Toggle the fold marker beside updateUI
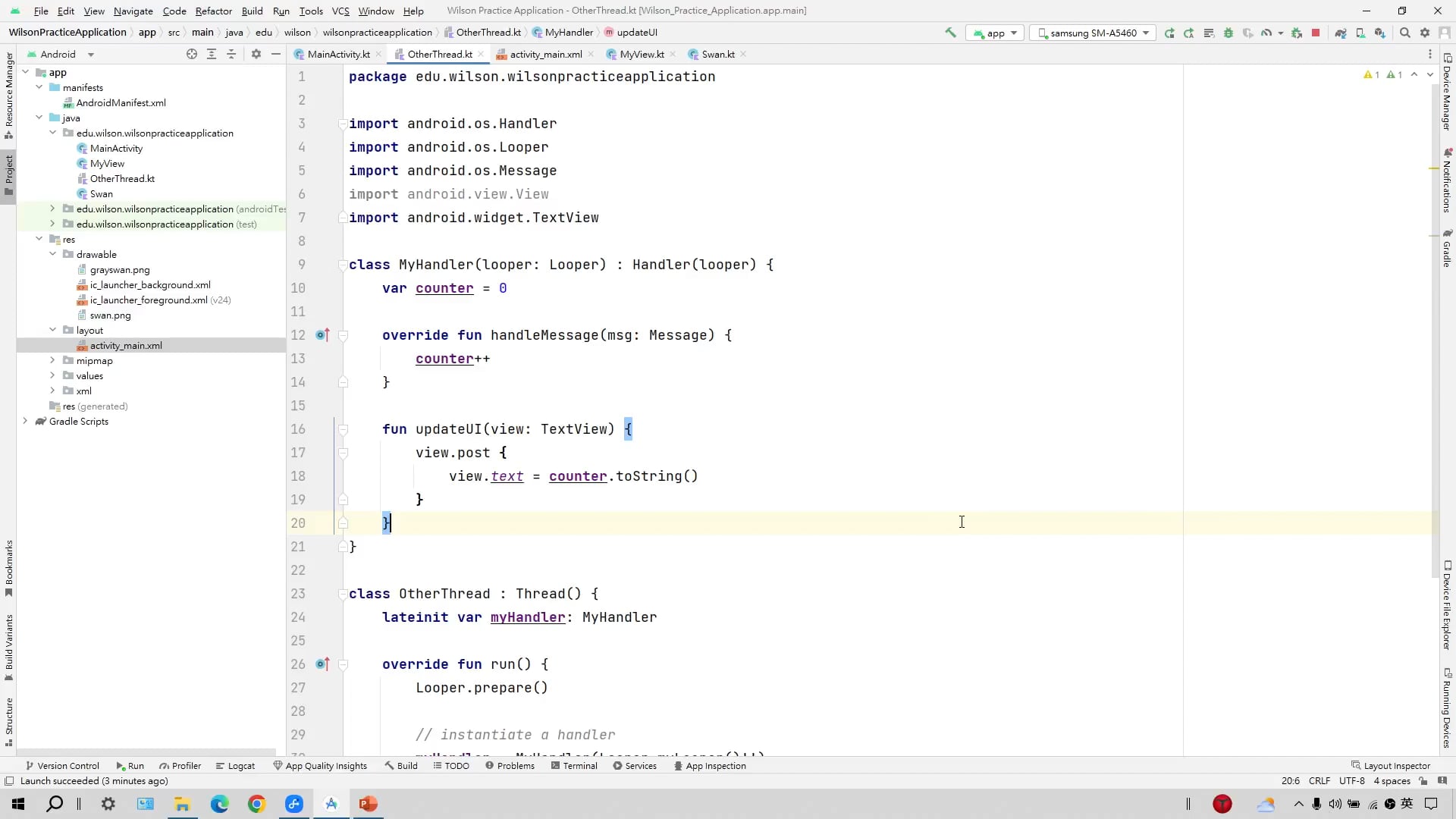The height and width of the screenshot is (819, 1456). 343,429
